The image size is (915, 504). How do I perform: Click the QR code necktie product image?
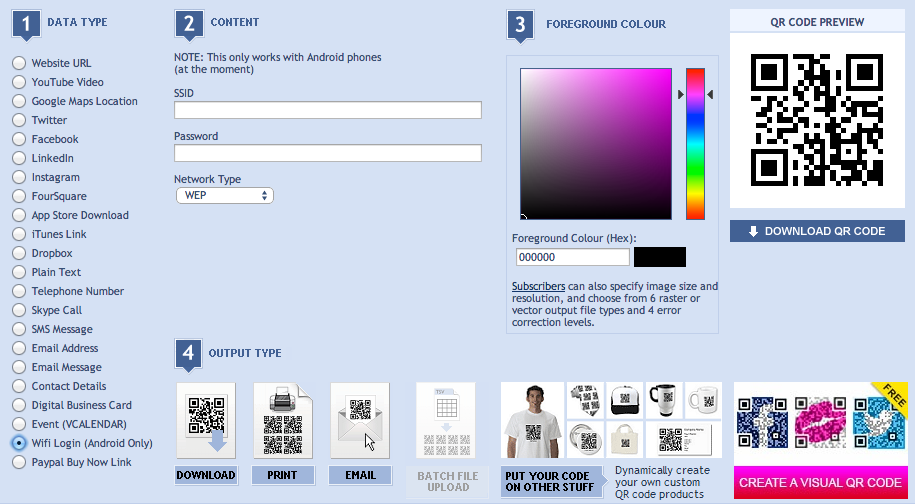pyautogui.click(x=585, y=400)
